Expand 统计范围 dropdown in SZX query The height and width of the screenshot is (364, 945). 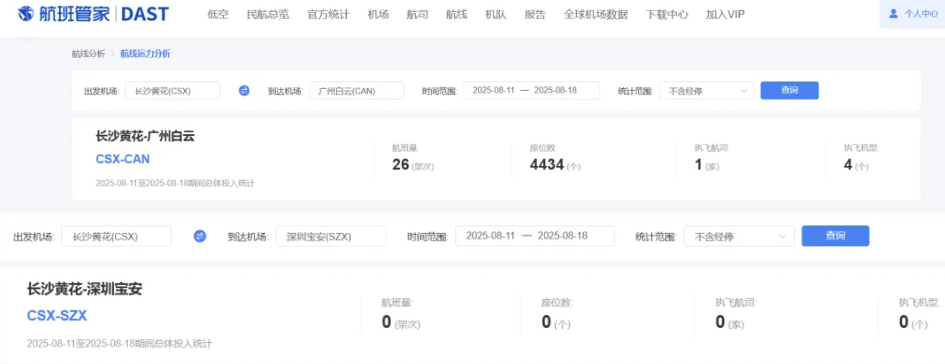click(x=739, y=236)
